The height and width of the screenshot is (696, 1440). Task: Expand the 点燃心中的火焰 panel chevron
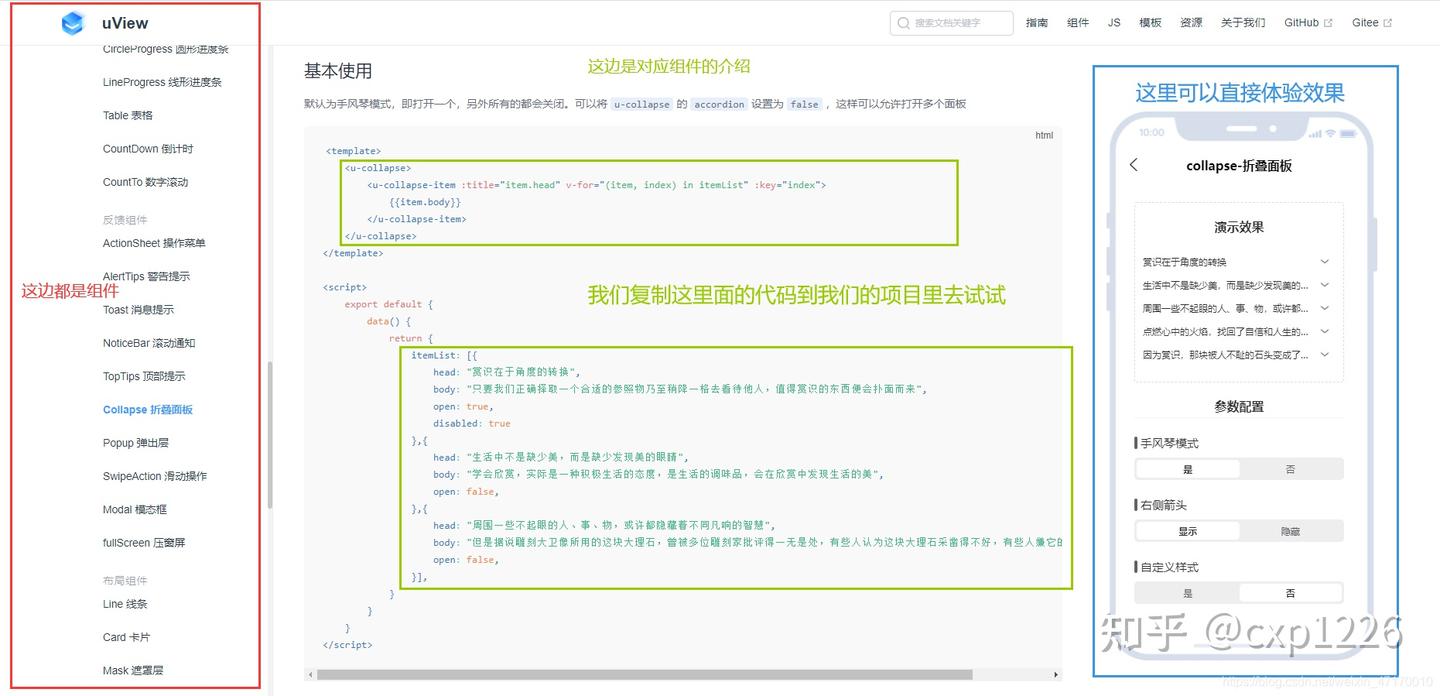[x=1325, y=331]
